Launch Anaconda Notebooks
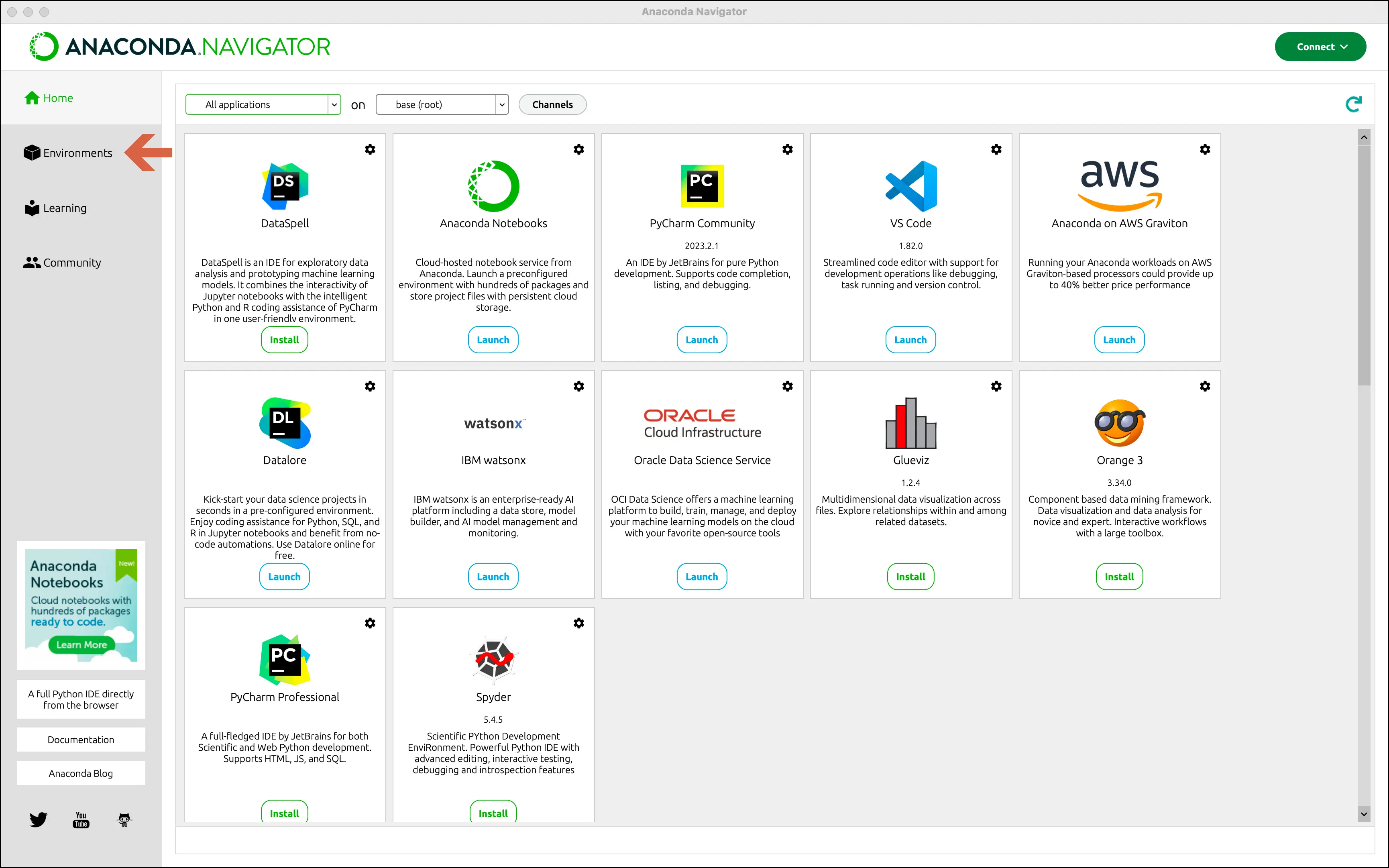This screenshot has height=868, width=1389. (x=493, y=339)
